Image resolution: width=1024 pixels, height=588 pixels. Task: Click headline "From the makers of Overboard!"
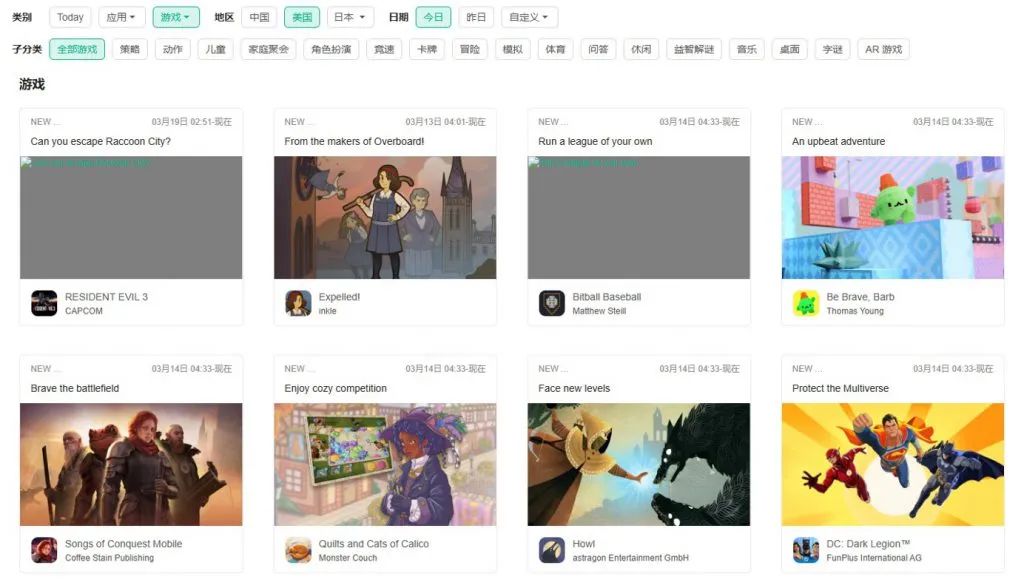(354, 141)
